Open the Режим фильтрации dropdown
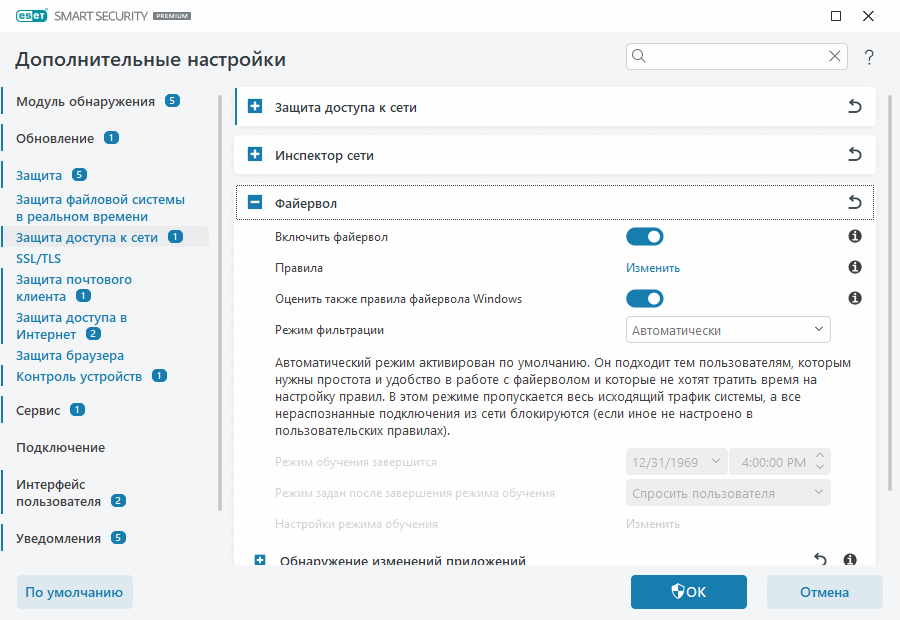900x620 pixels. [728, 329]
